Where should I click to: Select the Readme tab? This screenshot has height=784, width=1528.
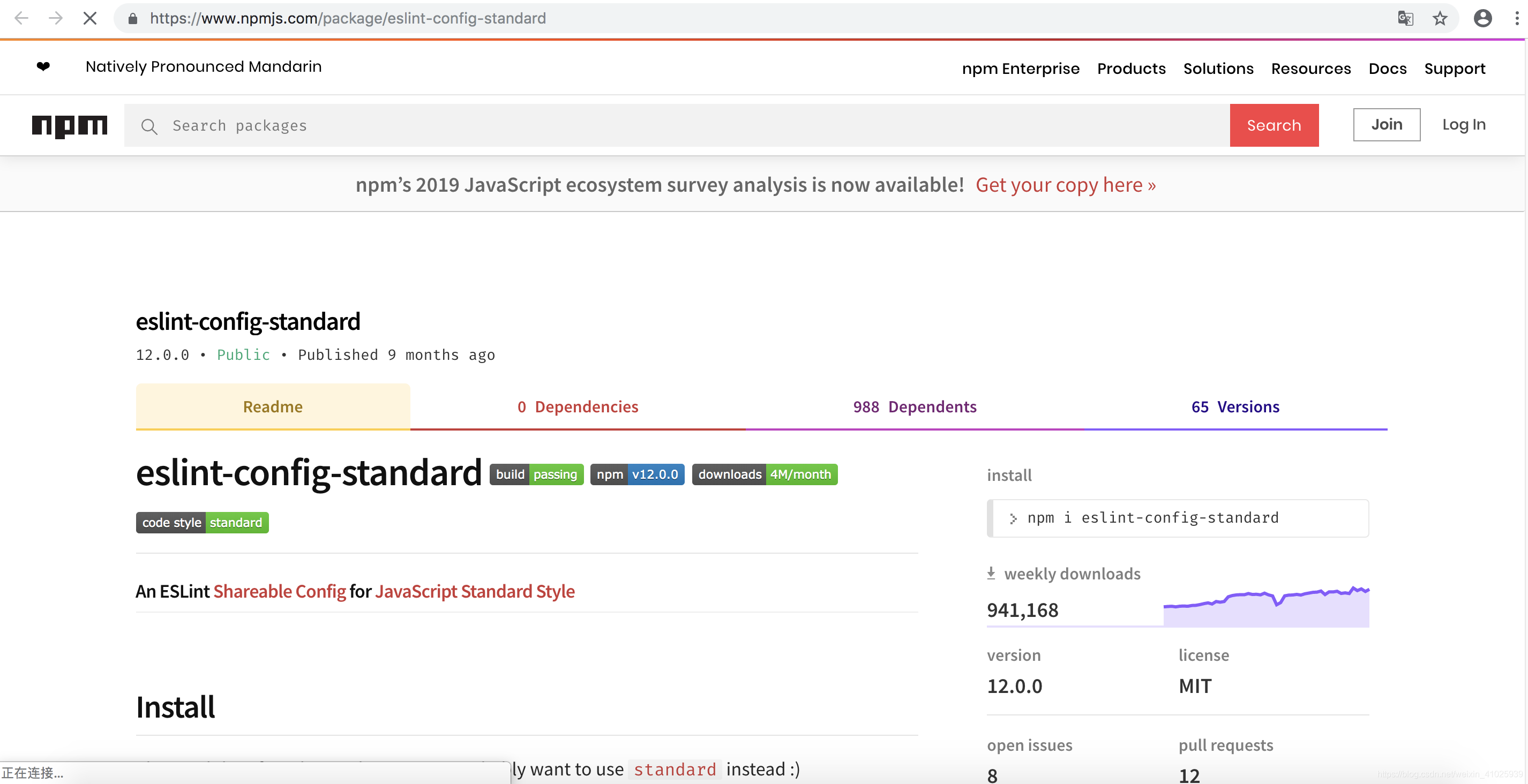273,406
